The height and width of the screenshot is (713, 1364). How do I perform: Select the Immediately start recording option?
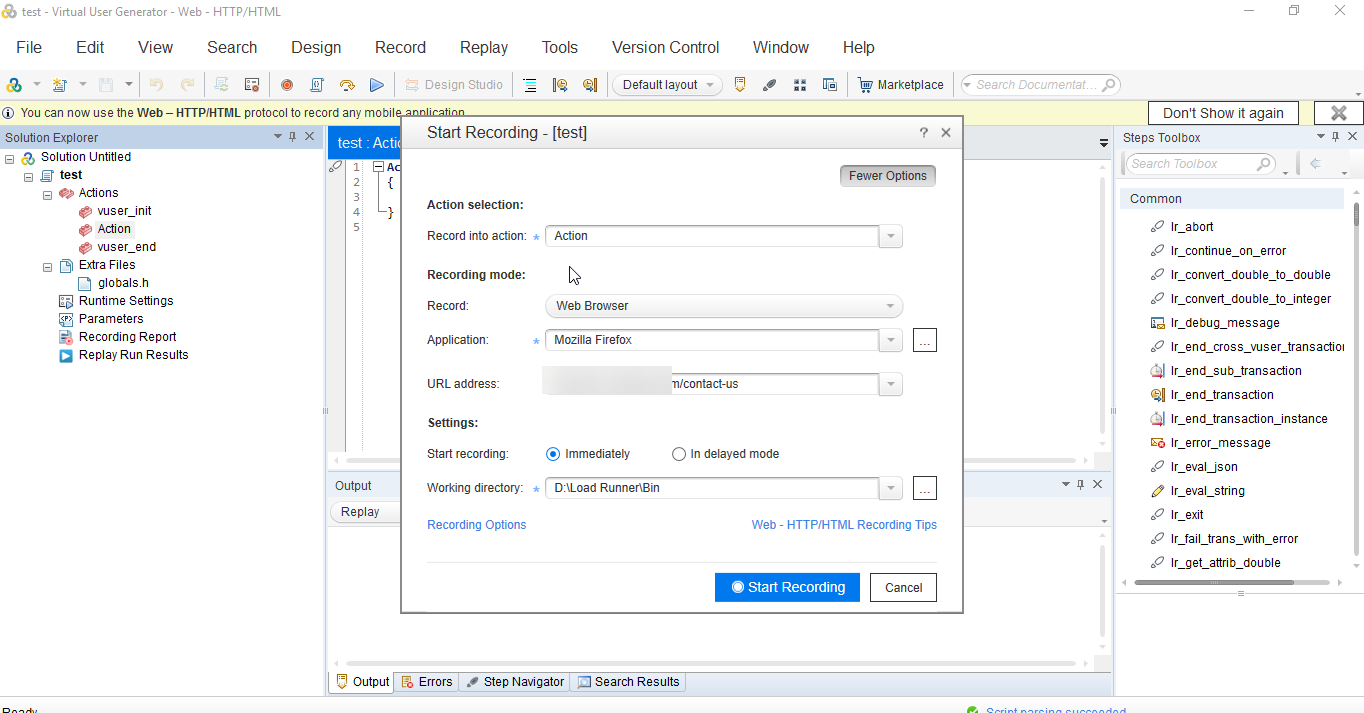[553, 453]
